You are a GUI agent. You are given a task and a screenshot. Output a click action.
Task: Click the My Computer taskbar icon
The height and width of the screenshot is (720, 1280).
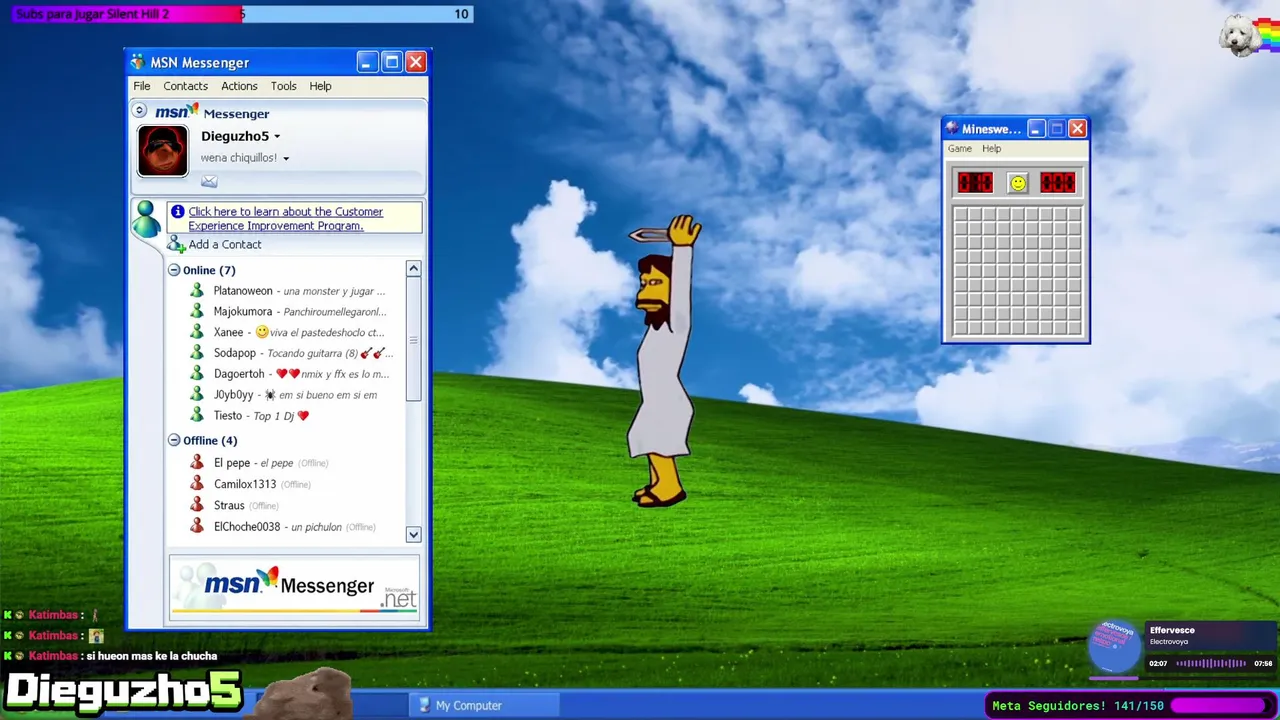[424, 706]
